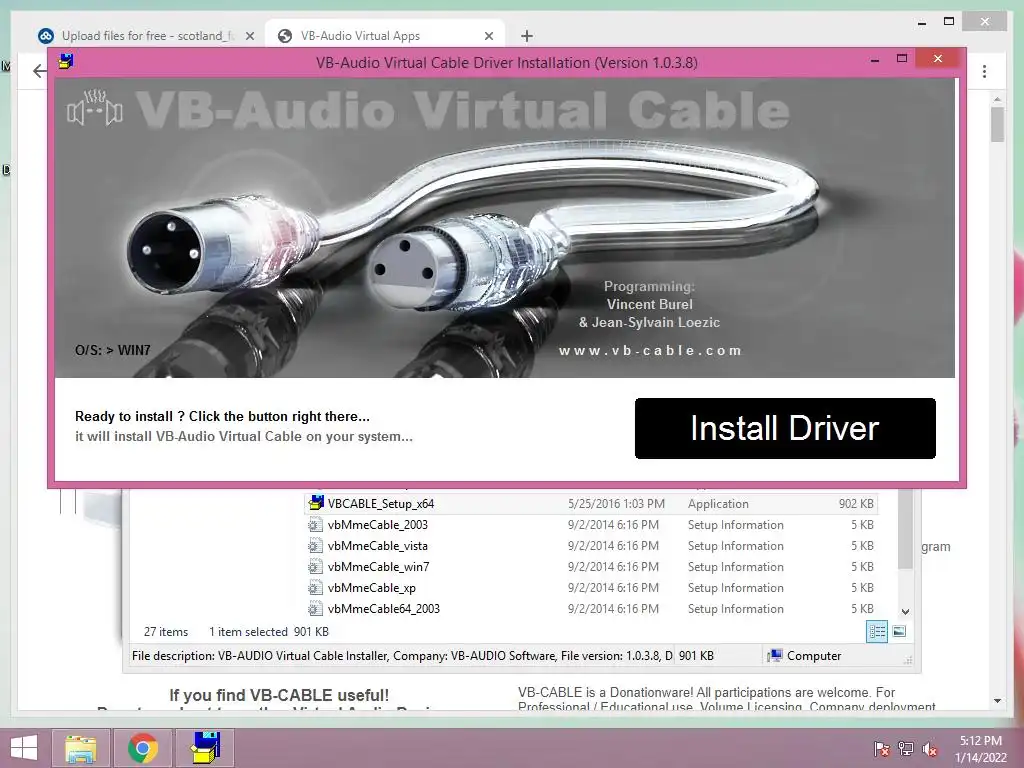Click the vbMmeCable_xp setup file icon
The width and height of the screenshot is (1024, 768).
pos(315,588)
